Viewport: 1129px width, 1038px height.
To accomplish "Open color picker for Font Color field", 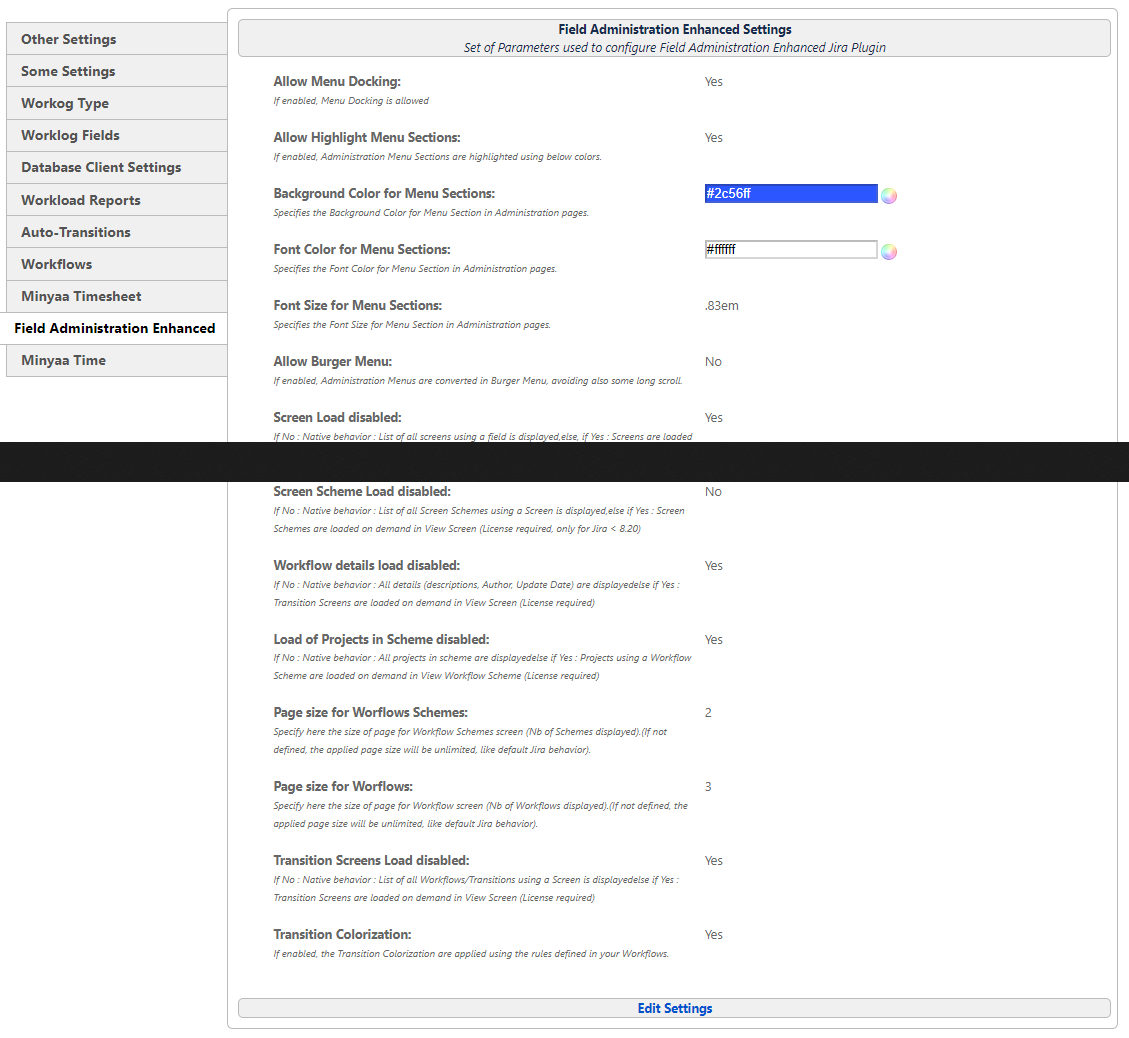I will pyautogui.click(x=889, y=252).
